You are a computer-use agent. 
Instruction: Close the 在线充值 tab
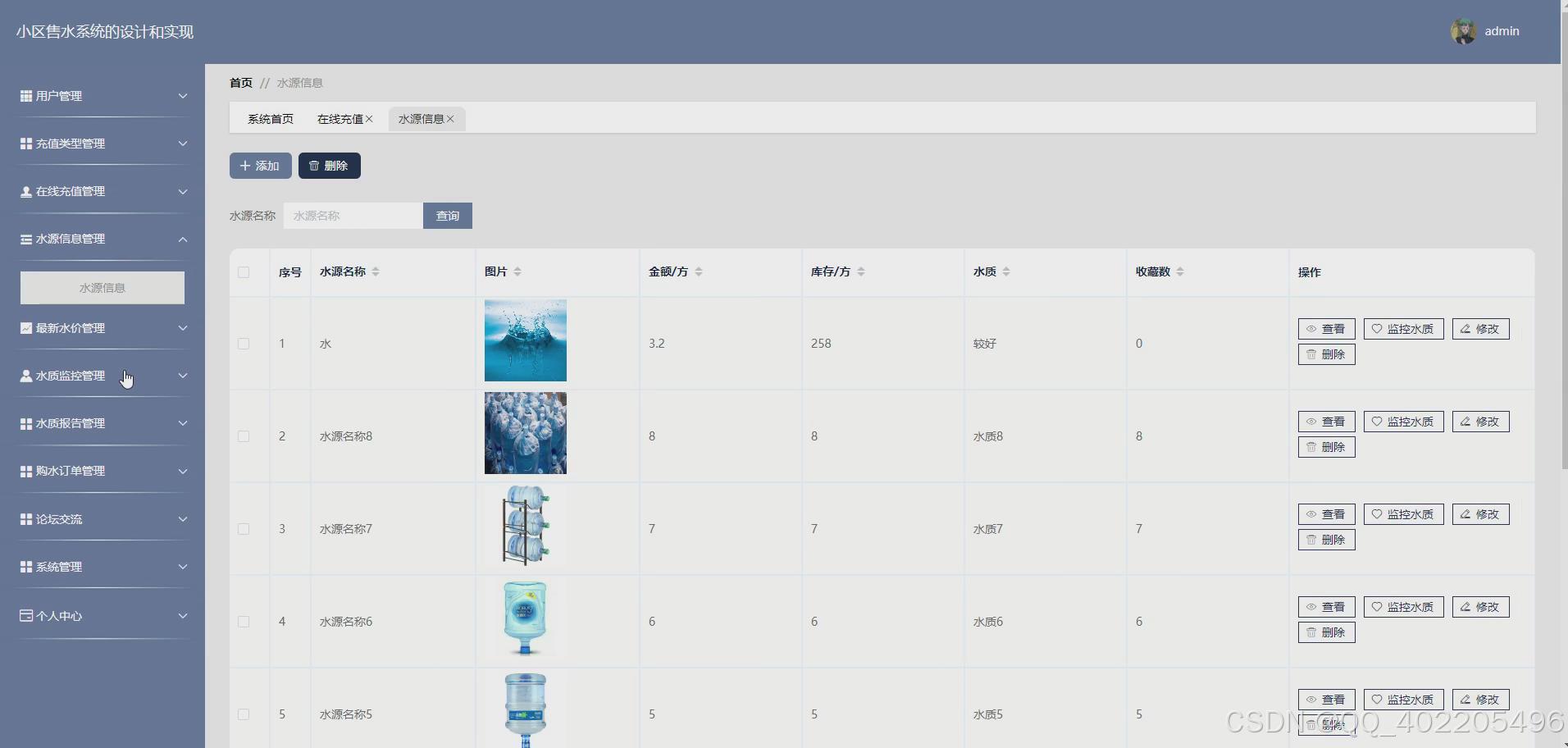[x=369, y=119]
